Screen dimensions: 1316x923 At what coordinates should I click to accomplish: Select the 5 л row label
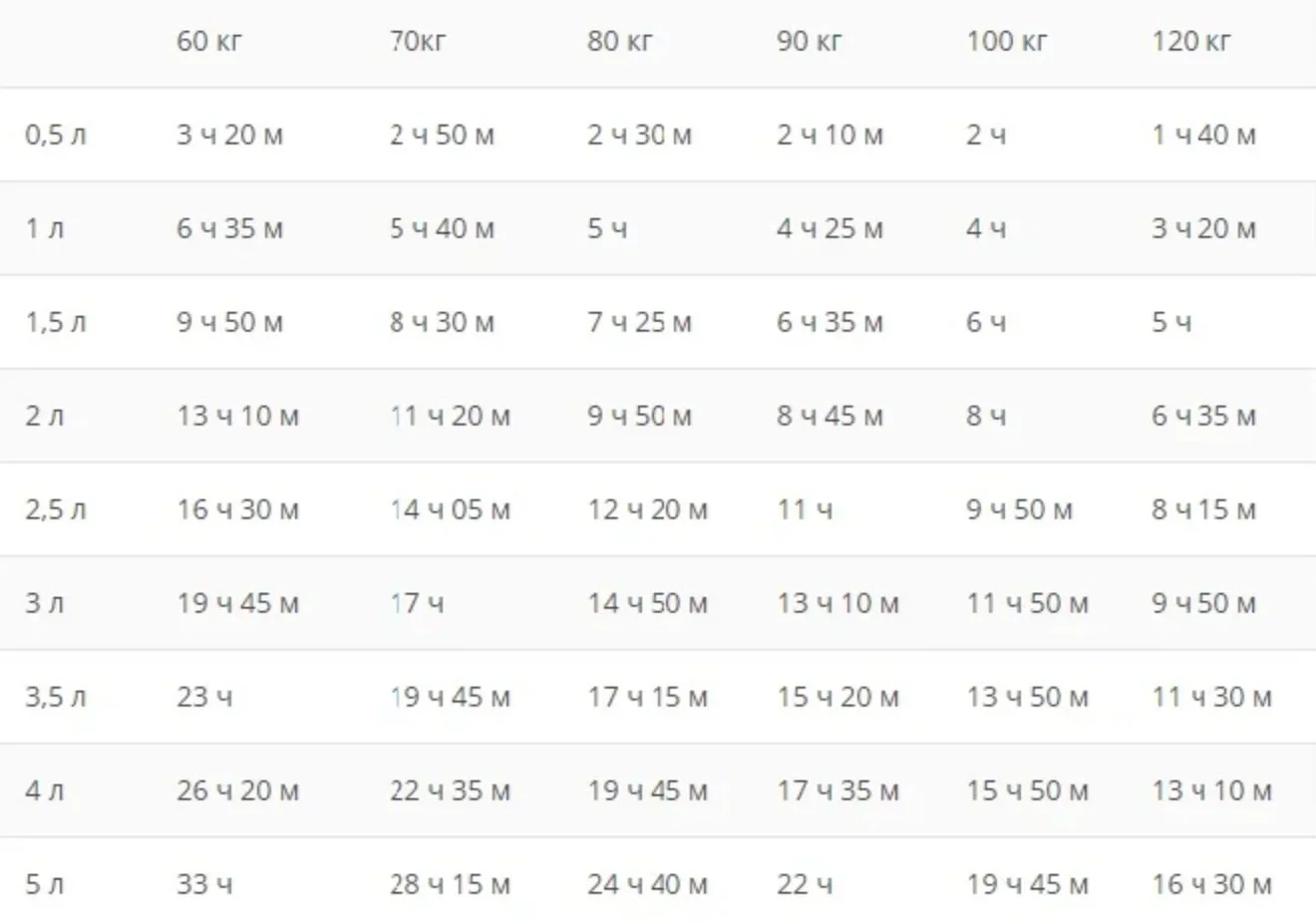pos(45,884)
